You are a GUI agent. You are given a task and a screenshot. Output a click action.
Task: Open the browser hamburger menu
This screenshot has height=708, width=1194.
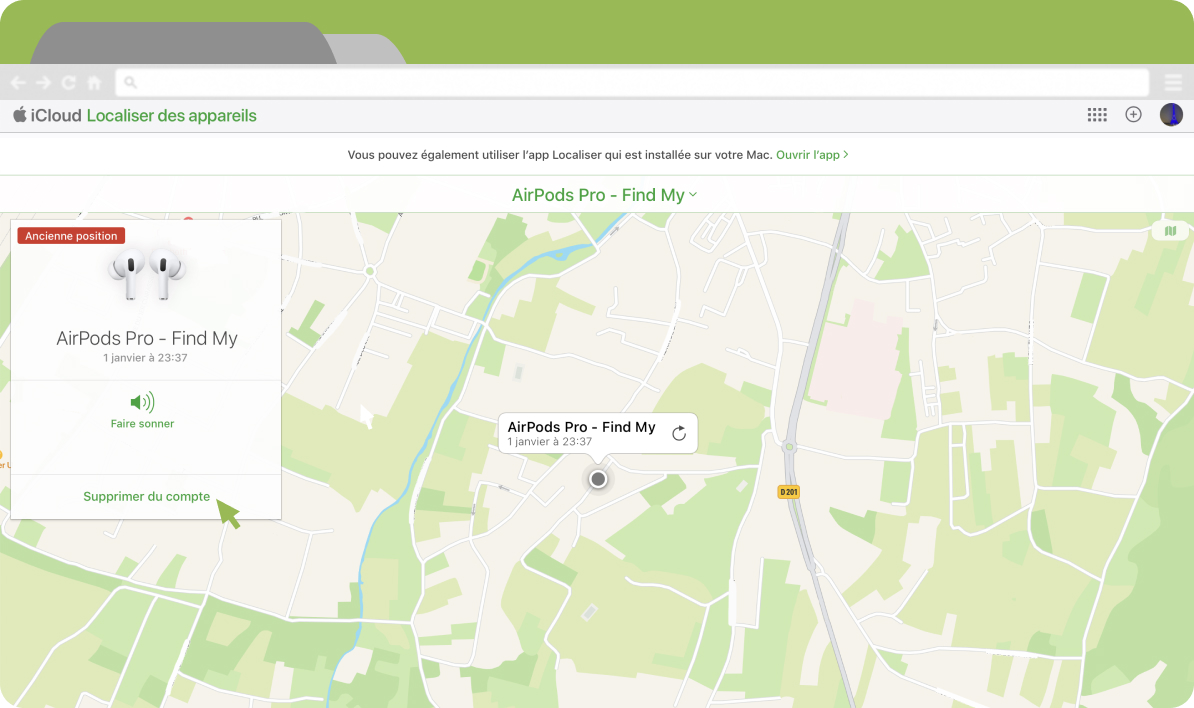[x=1173, y=82]
